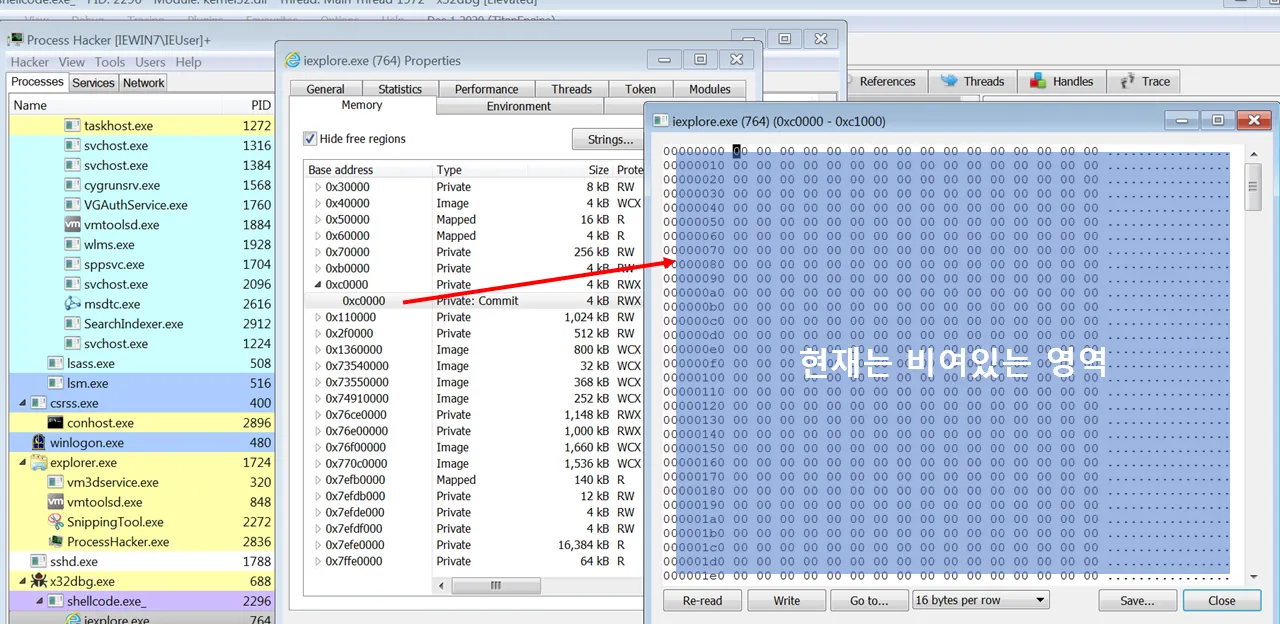This screenshot has width=1280, height=624.
Task: Click the Strings... button
Action: [610, 139]
